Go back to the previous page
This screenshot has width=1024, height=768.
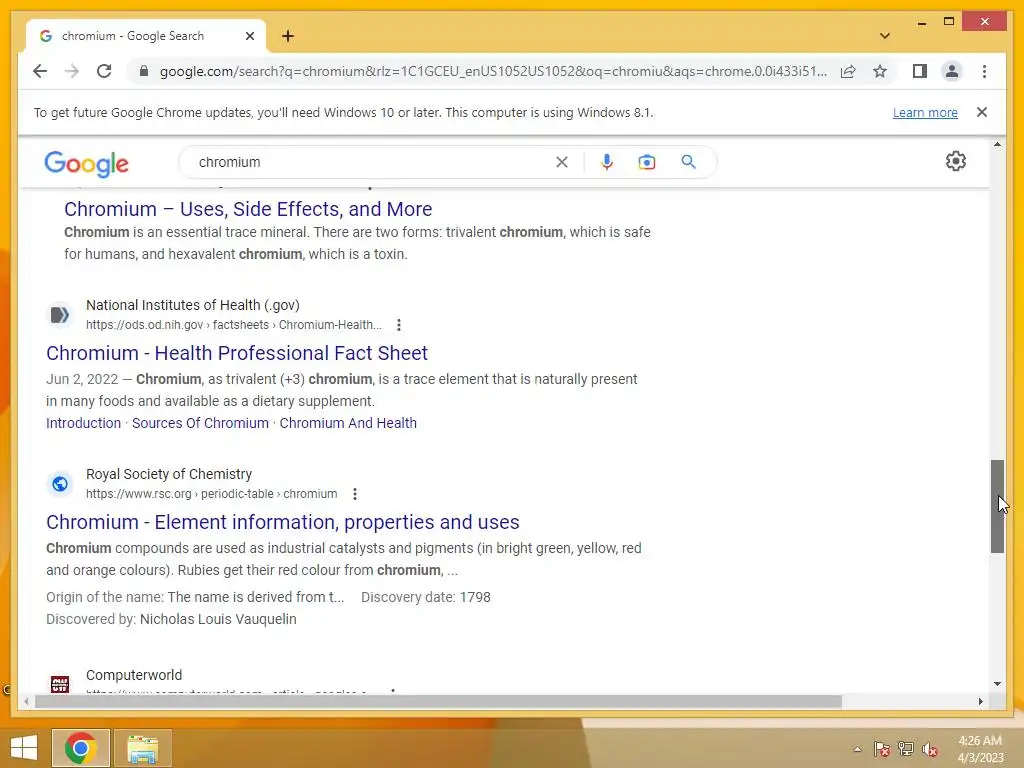point(40,71)
